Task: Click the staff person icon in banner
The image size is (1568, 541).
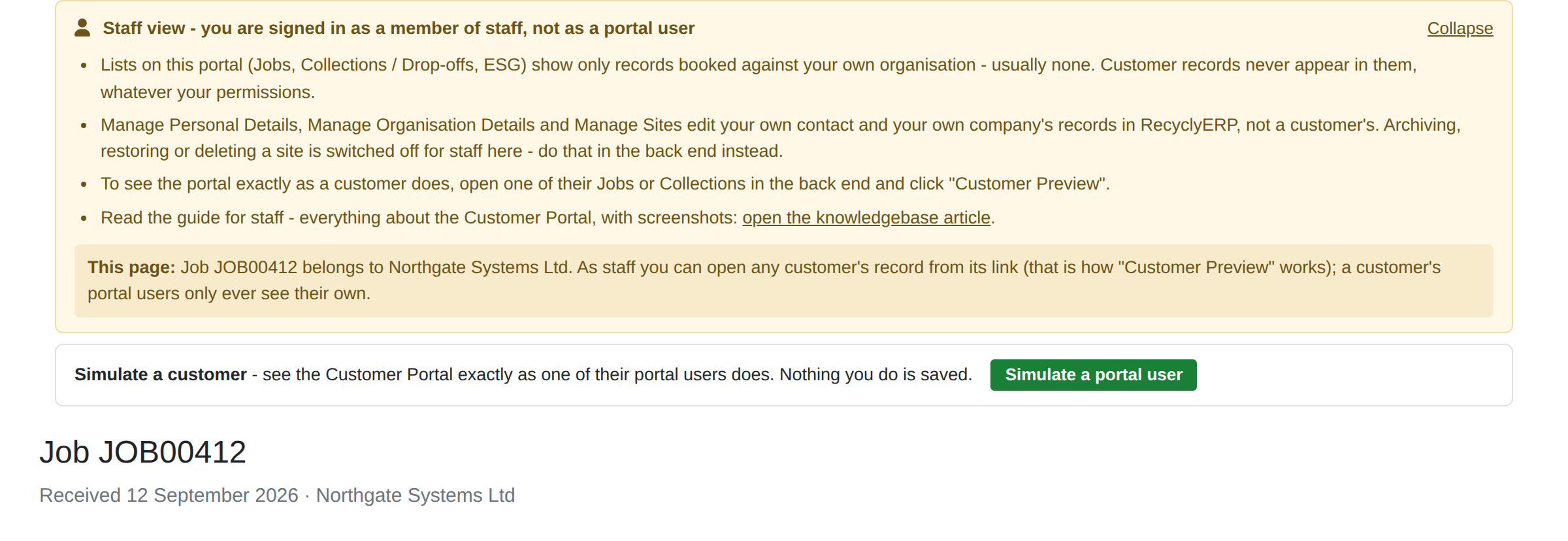Action: [x=82, y=28]
